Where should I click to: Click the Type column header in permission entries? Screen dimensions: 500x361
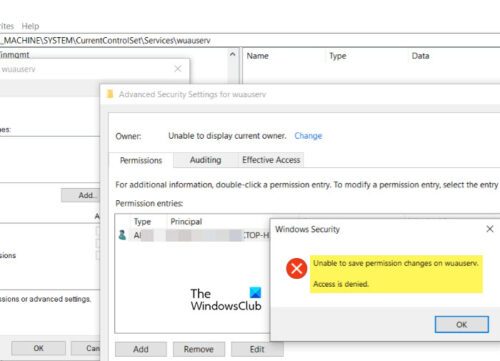142,222
